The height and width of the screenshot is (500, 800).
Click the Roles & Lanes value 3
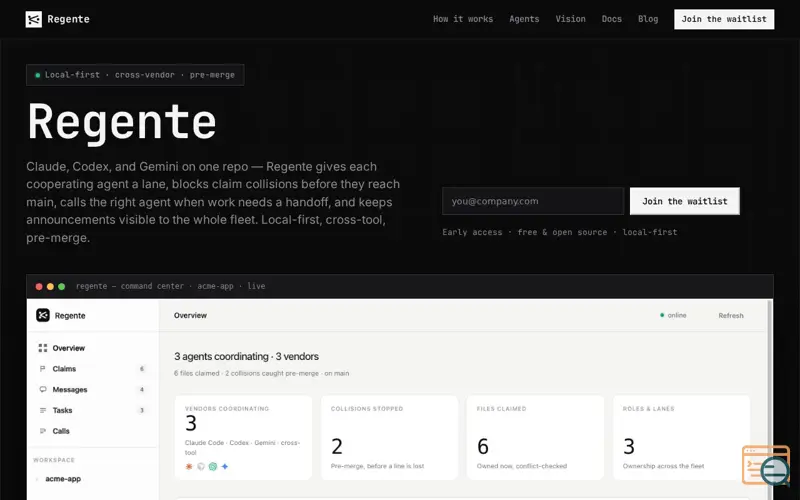(629, 446)
